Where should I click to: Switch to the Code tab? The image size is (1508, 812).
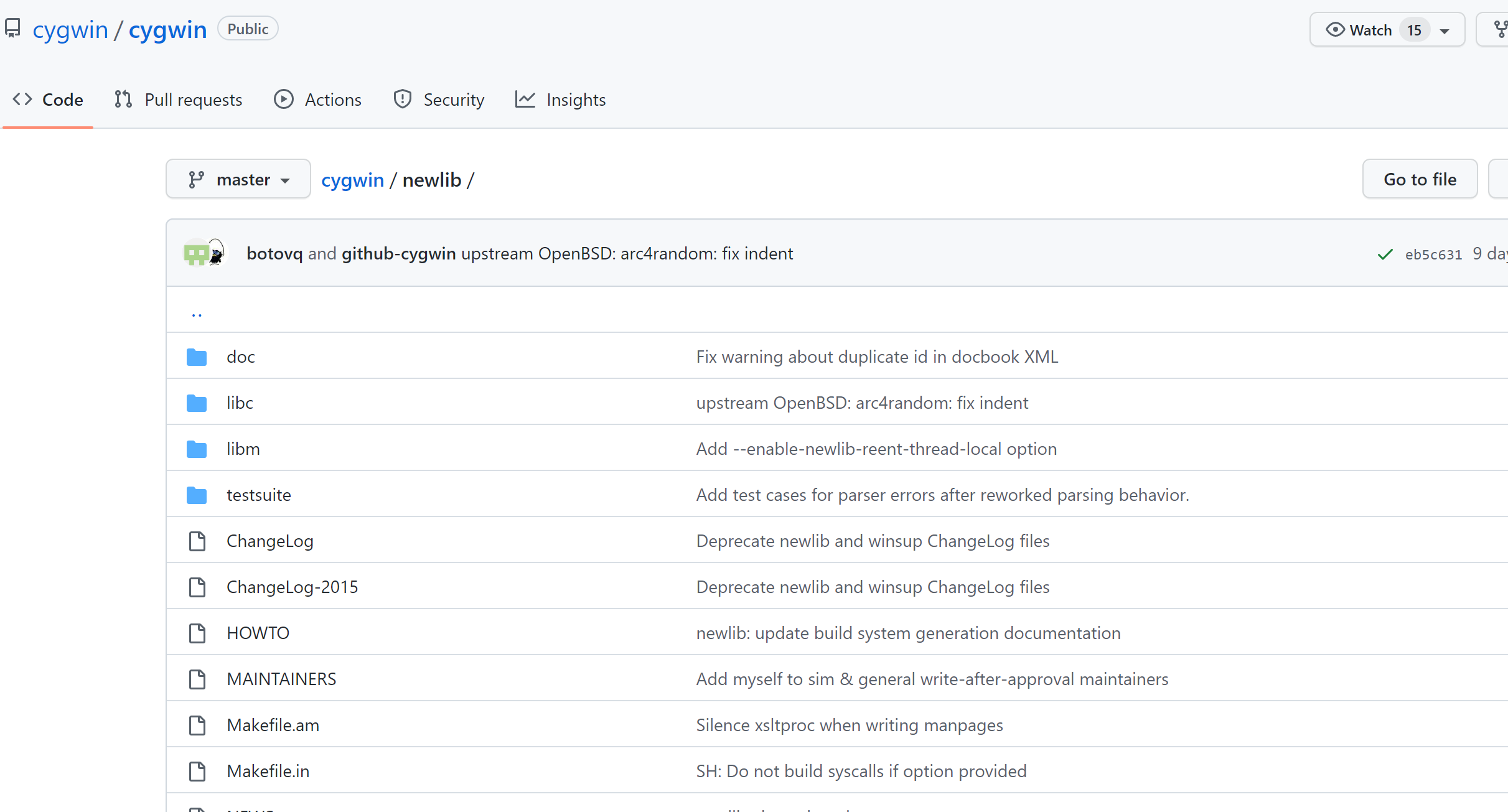coord(48,100)
